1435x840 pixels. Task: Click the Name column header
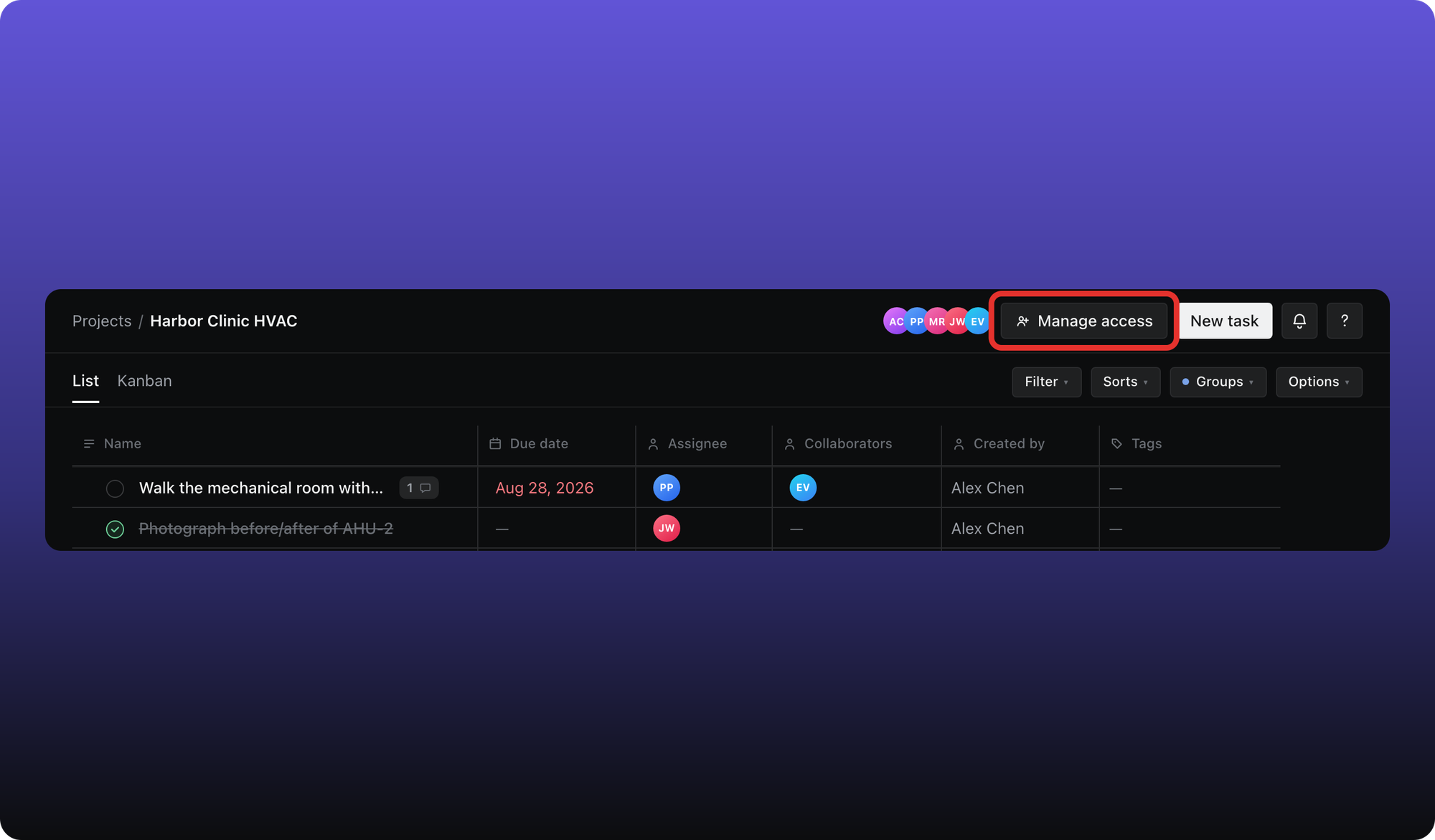275,444
